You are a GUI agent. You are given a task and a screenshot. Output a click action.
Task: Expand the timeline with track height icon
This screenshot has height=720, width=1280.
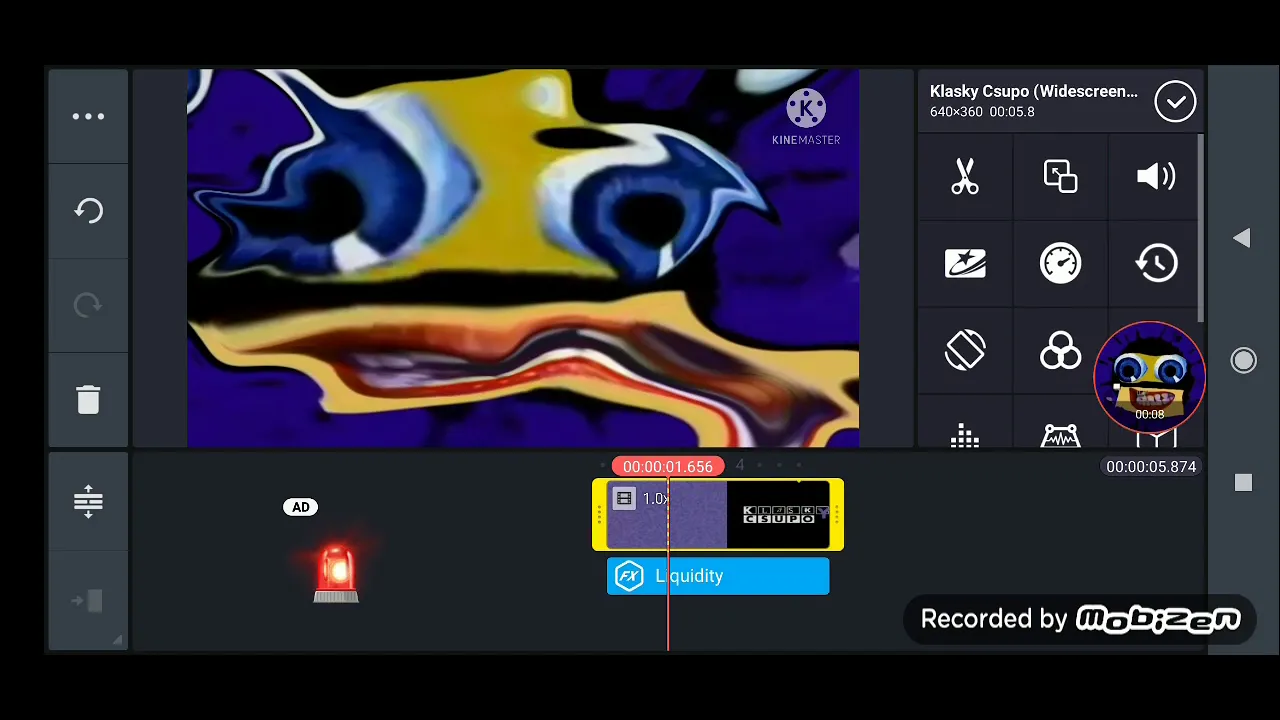click(x=88, y=501)
